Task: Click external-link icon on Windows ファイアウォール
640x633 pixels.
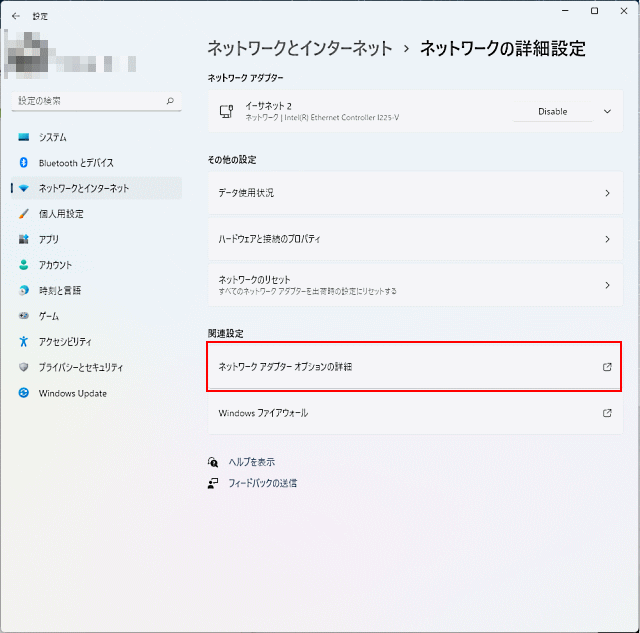Action: [x=607, y=413]
